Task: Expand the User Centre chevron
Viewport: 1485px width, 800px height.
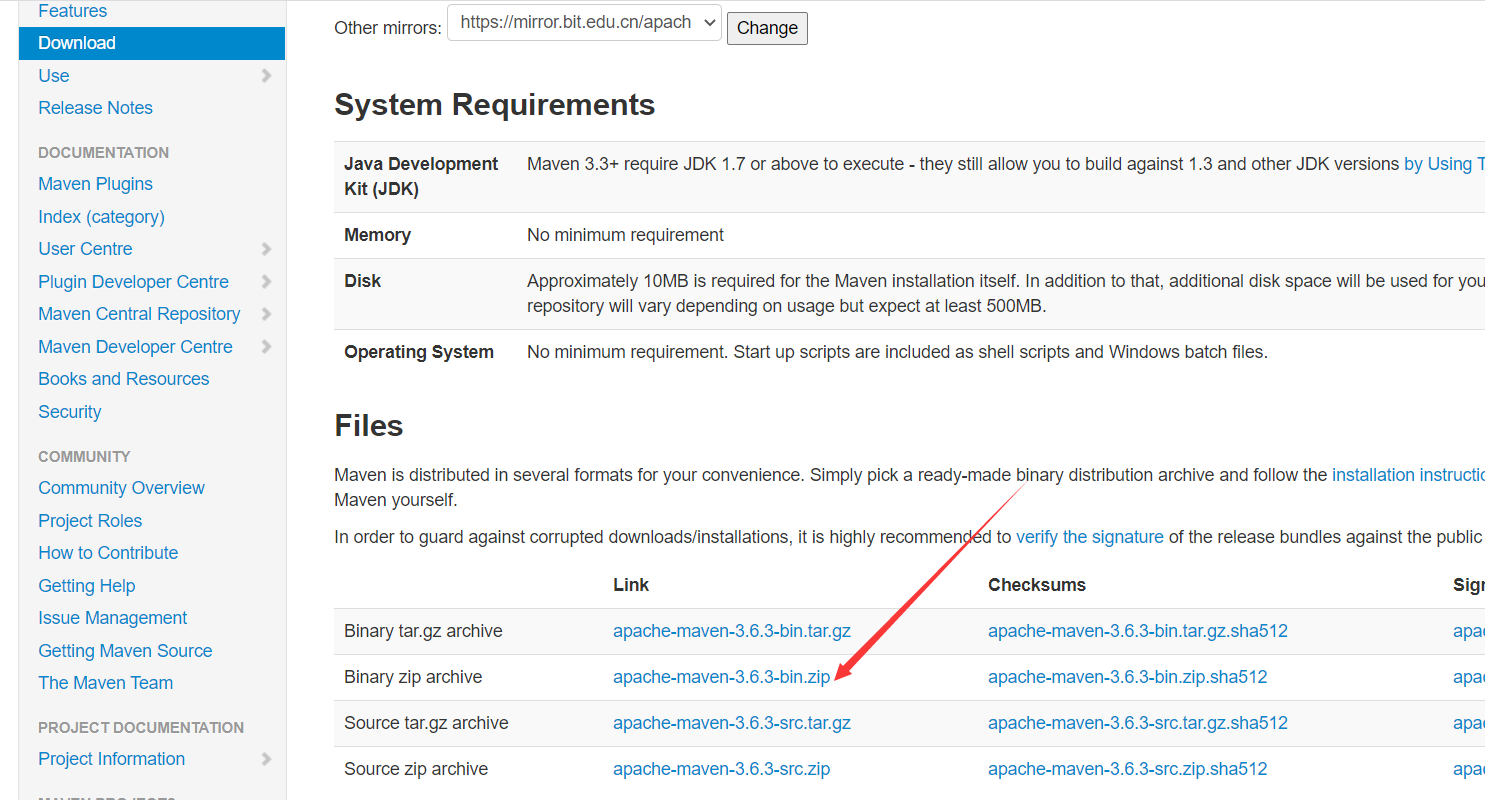Action: tap(266, 249)
